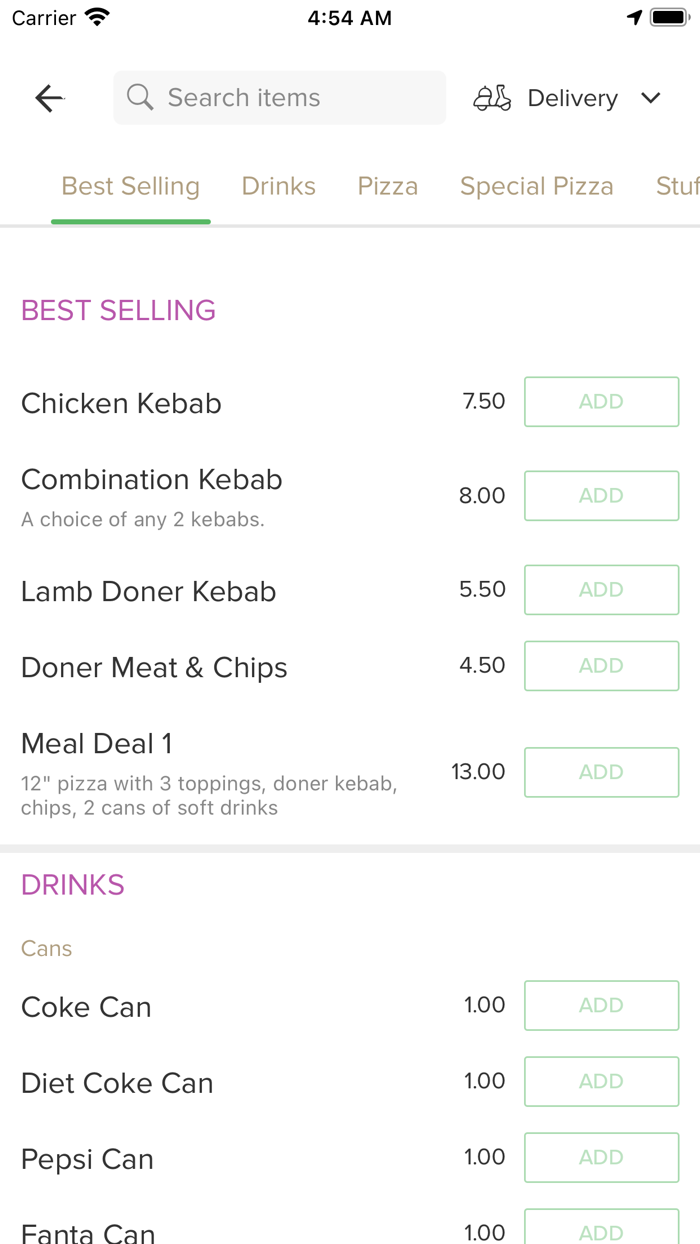Add a Coke Can
Screen dimensions: 700x1244
601,1006
